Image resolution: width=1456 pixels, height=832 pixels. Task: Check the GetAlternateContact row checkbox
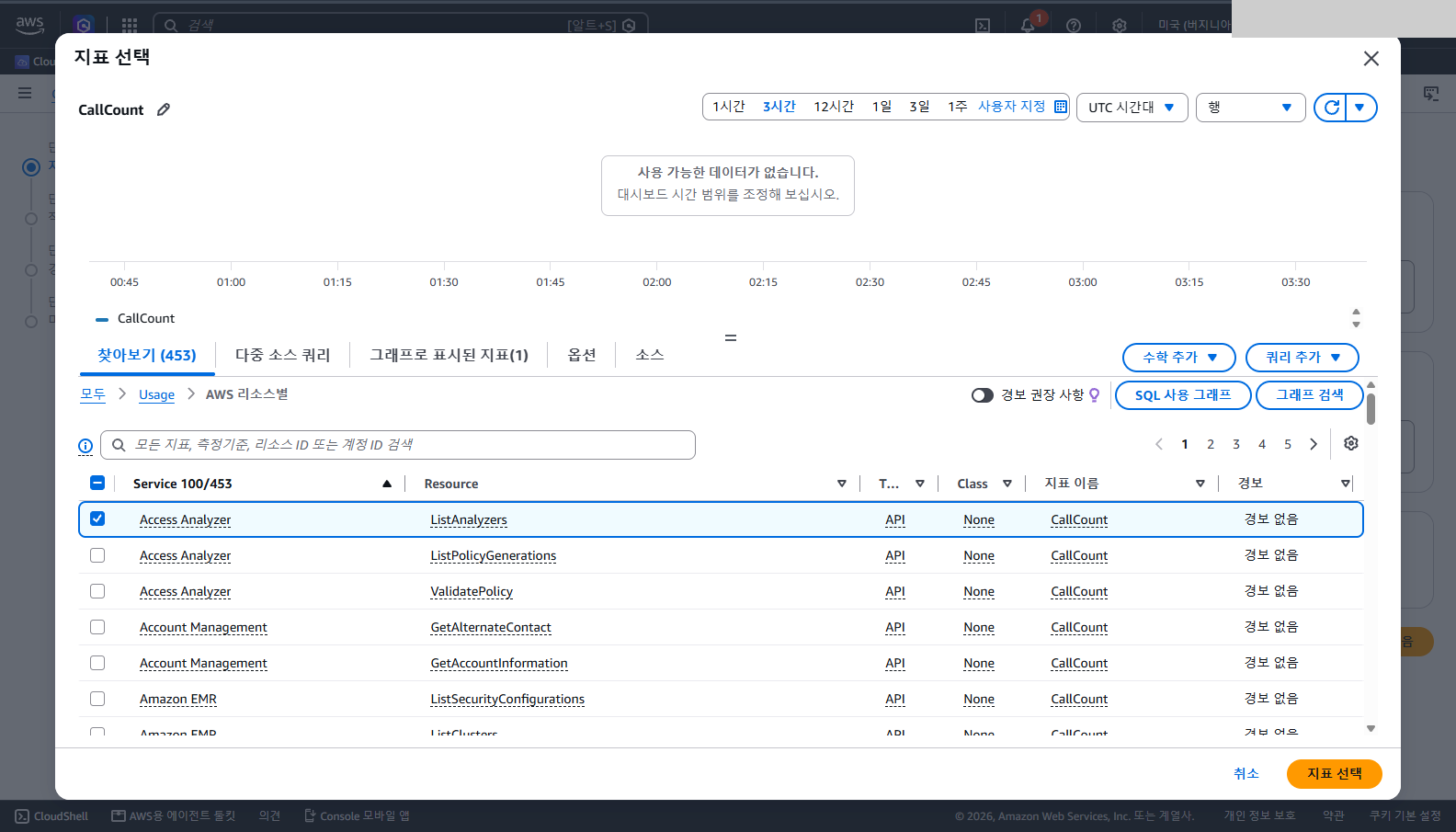[97, 627]
